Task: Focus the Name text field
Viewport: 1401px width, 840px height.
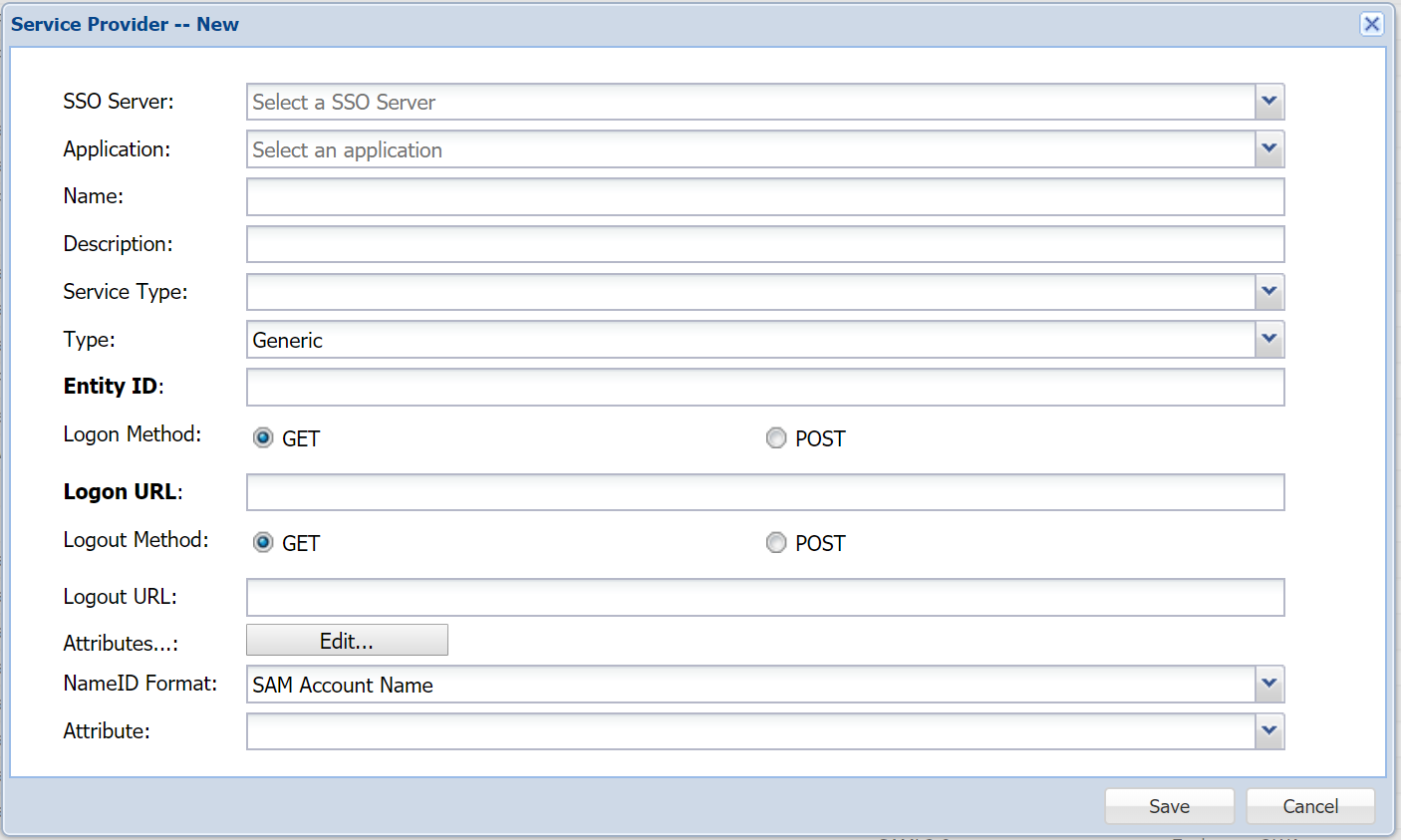Action: tap(764, 197)
